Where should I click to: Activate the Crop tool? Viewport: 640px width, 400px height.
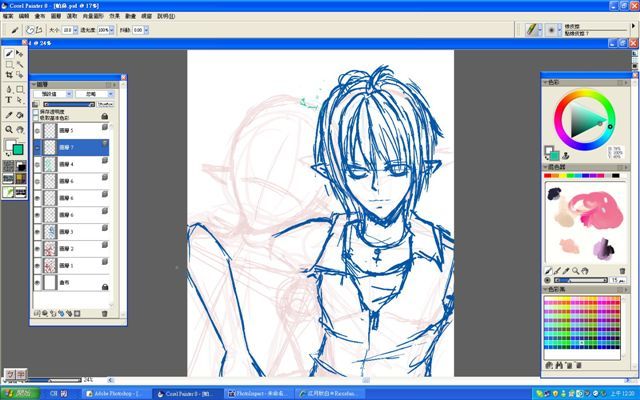[9, 75]
